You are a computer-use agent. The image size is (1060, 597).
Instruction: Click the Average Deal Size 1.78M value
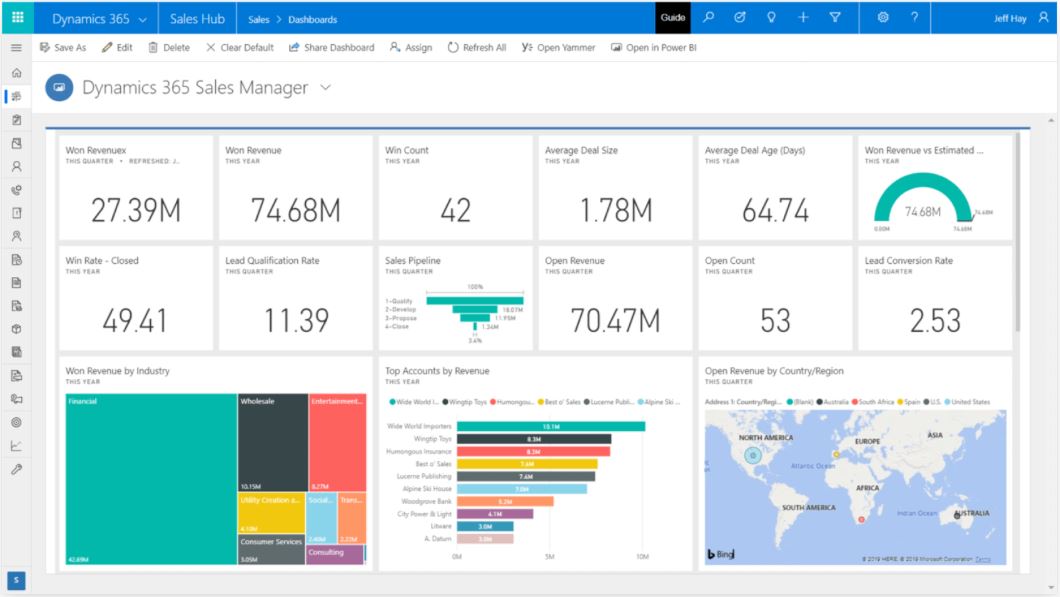[x=615, y=210]
